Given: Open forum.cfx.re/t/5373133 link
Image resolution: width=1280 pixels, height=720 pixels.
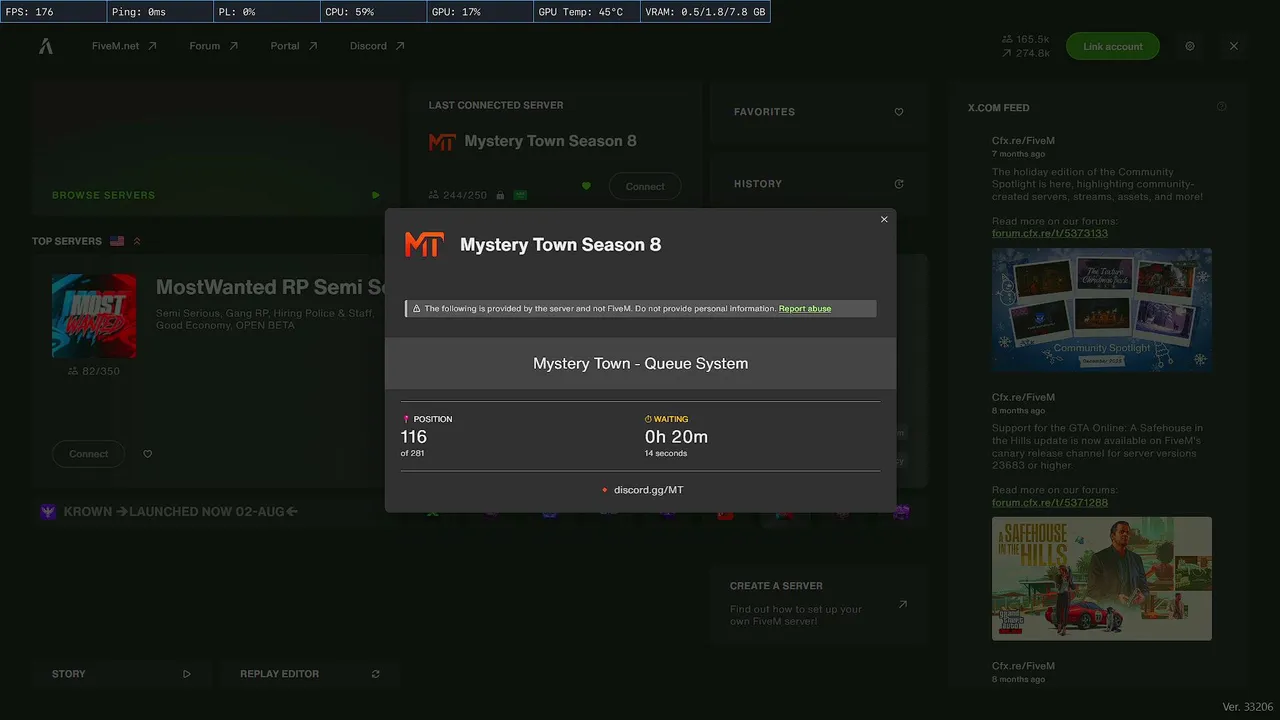Looking at the screenshot, I should 1050,234.
